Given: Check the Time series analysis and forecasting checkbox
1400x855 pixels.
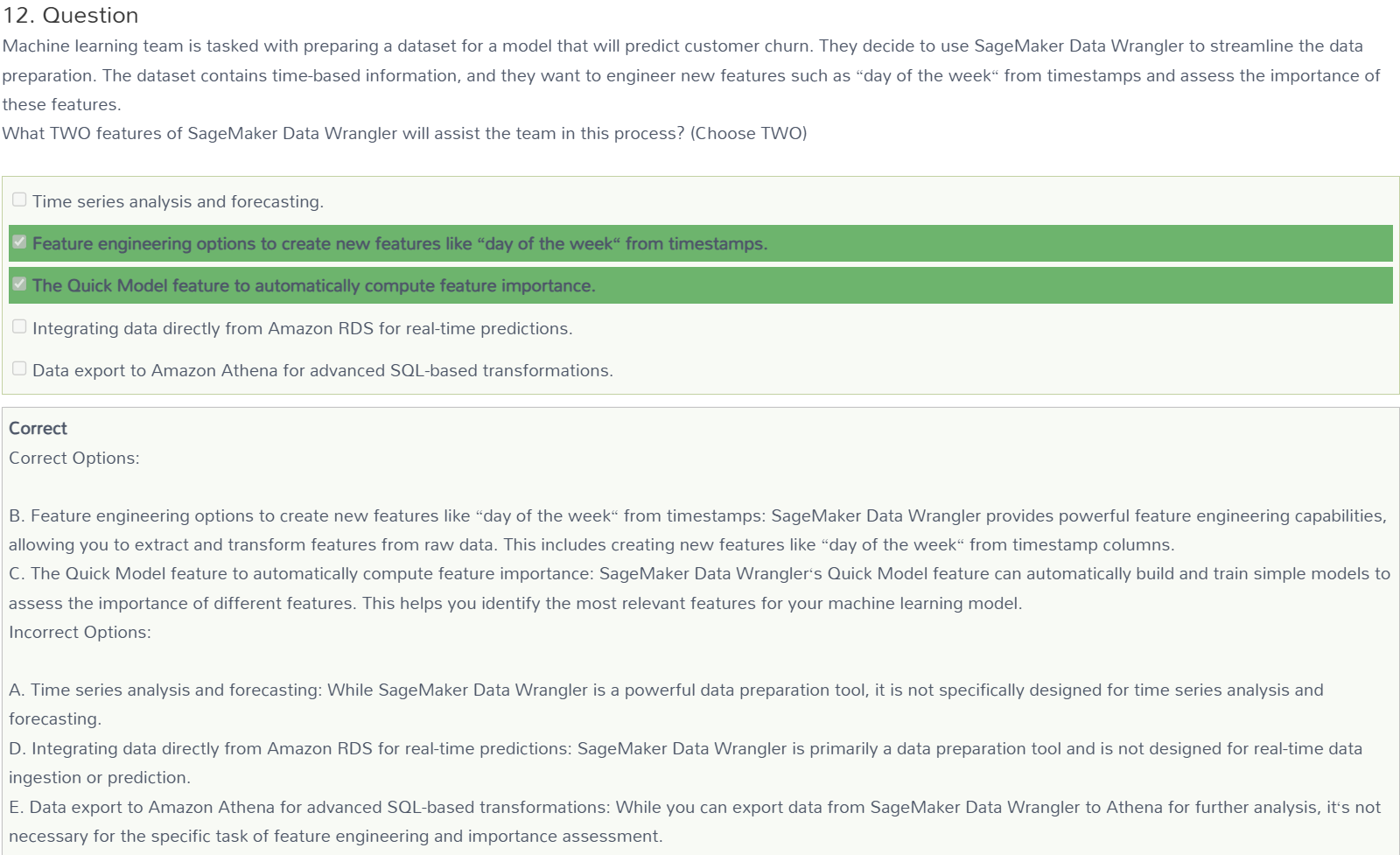Looking at the screenshot, I should [x=19, y=200].
